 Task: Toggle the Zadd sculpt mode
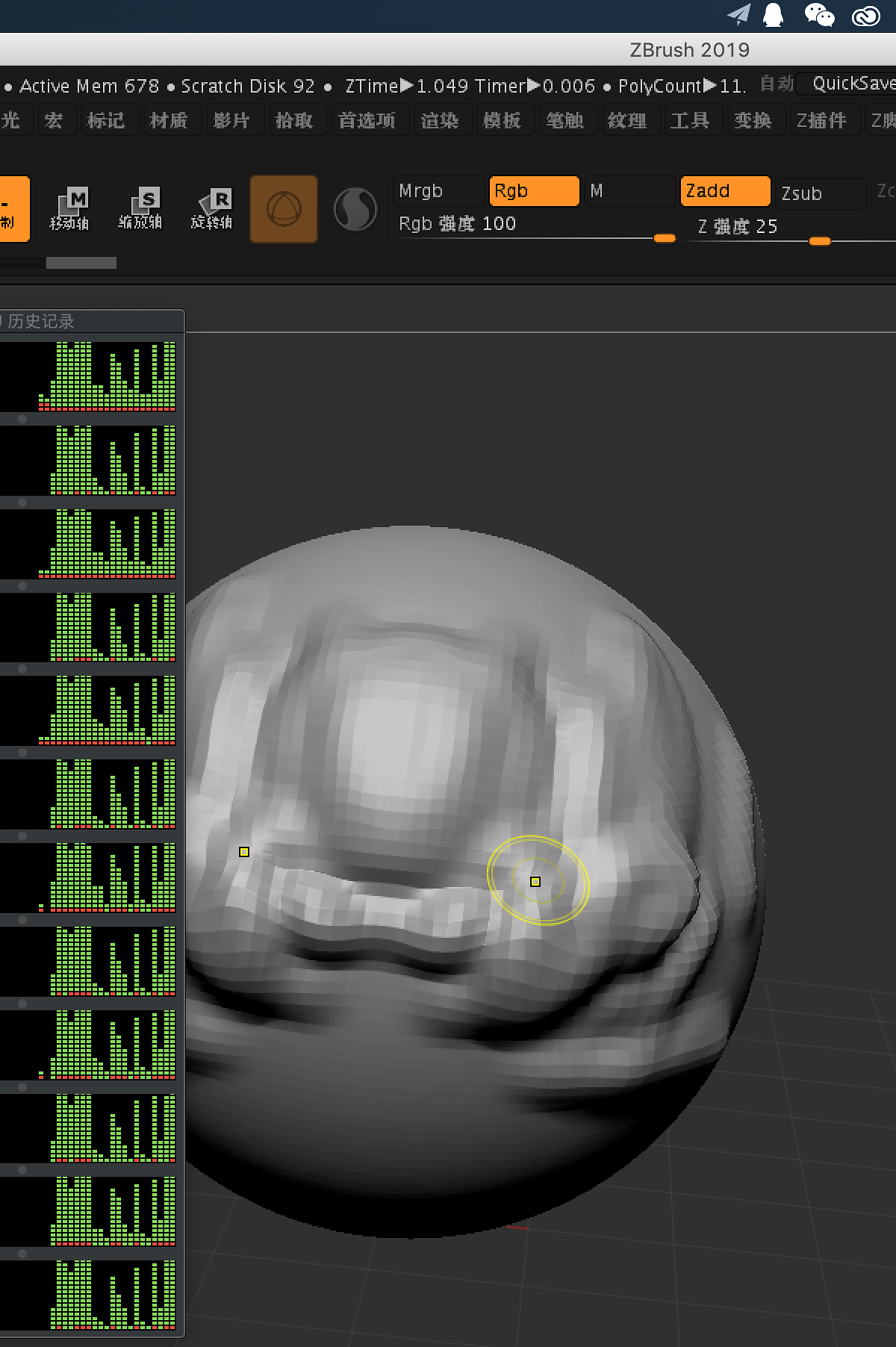[x=725, y=191]
